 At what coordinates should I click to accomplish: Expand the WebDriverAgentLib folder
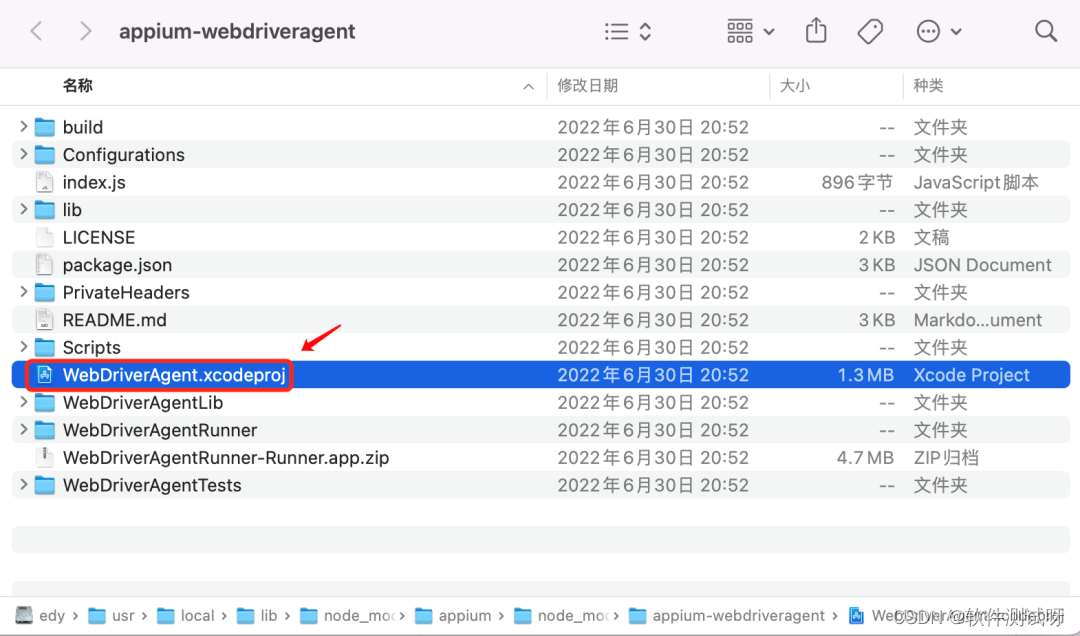tap(23, 402)
